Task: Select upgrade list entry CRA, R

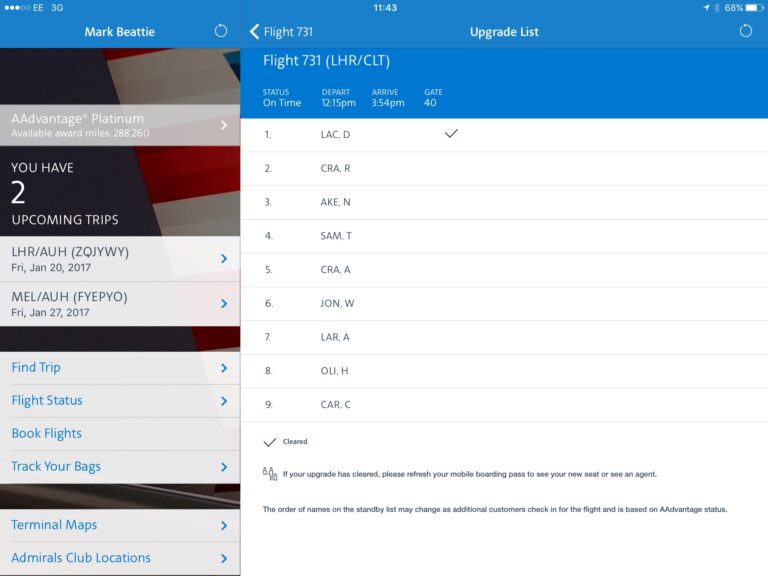Action: (x=504, y=168)
